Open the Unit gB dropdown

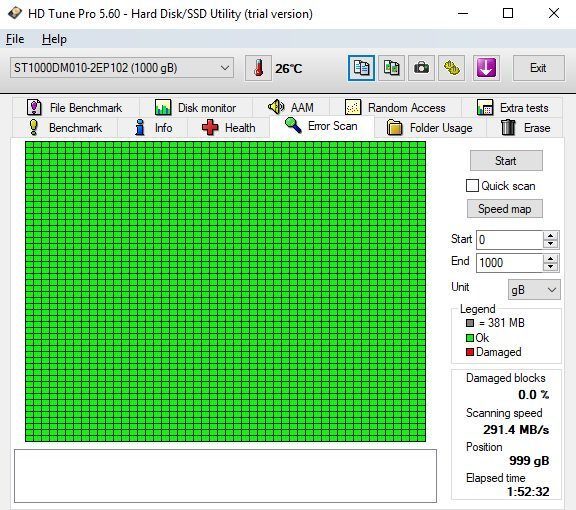534,290
